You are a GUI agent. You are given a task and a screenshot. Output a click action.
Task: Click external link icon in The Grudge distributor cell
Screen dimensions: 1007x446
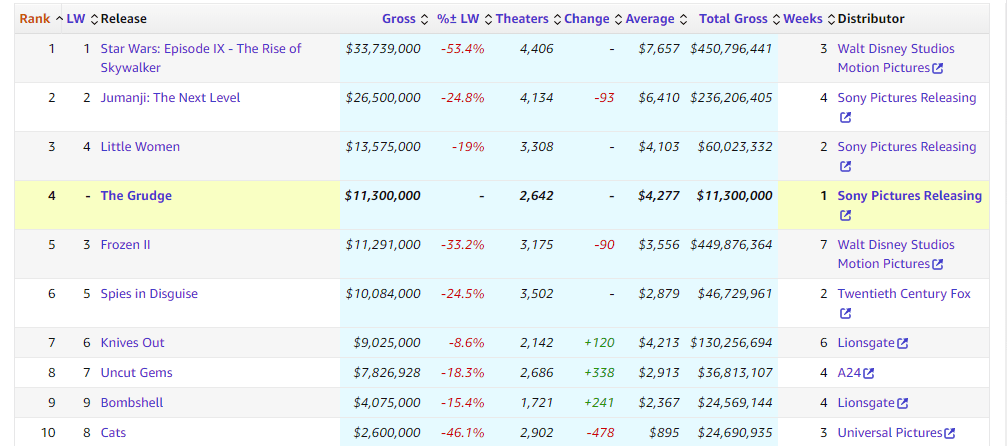tap(845, 216)
